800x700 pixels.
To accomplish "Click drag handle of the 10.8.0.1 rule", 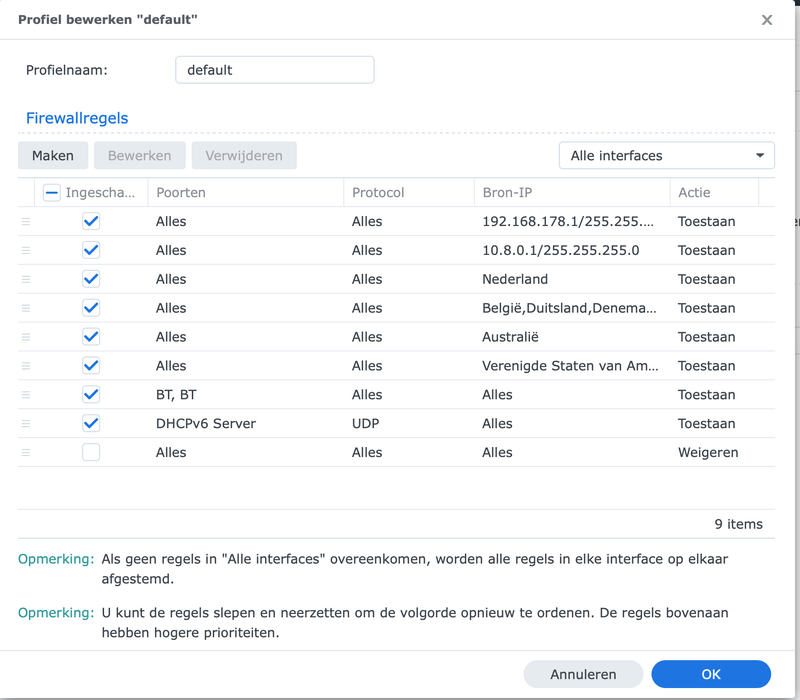I will pyautogui.click(x=26, y=250).
